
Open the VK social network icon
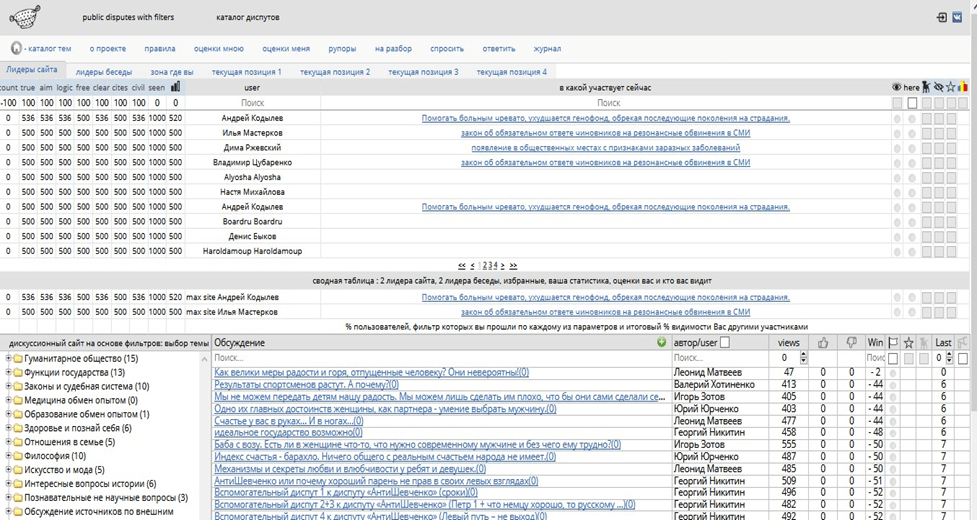958,17
